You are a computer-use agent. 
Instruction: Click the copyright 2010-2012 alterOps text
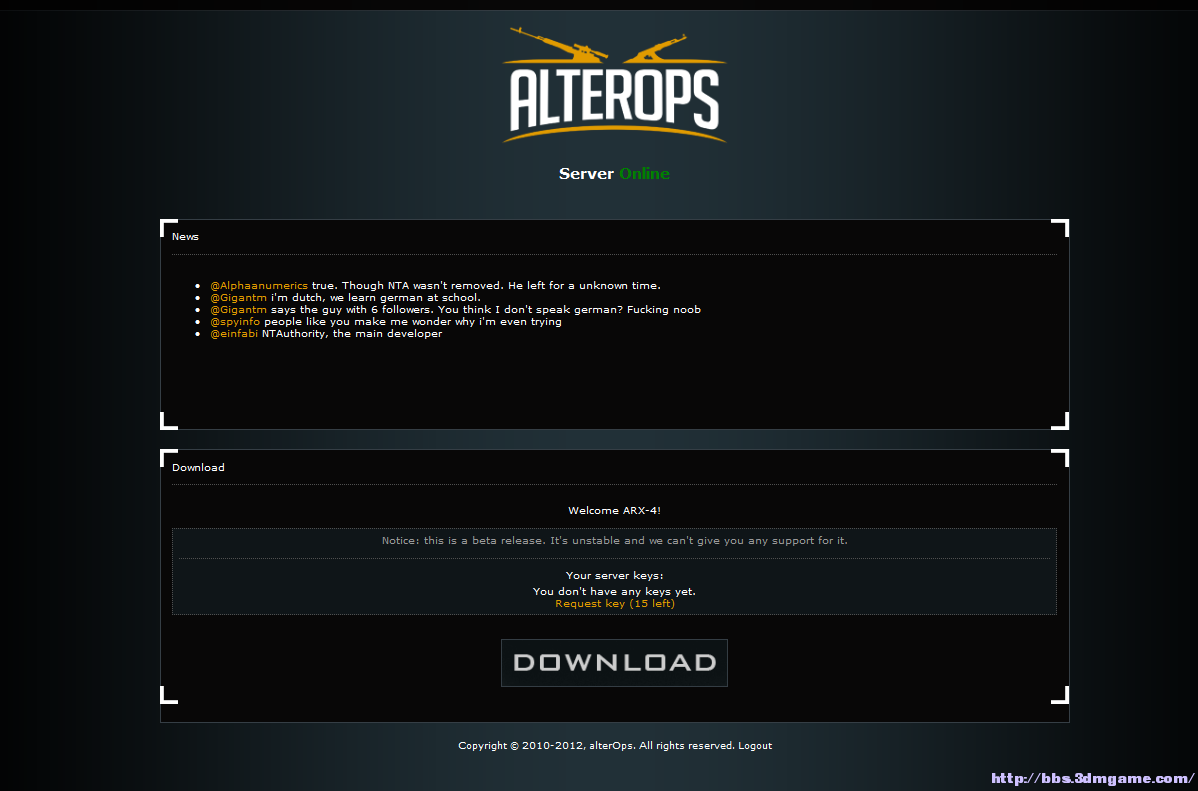tap(597, 745)
